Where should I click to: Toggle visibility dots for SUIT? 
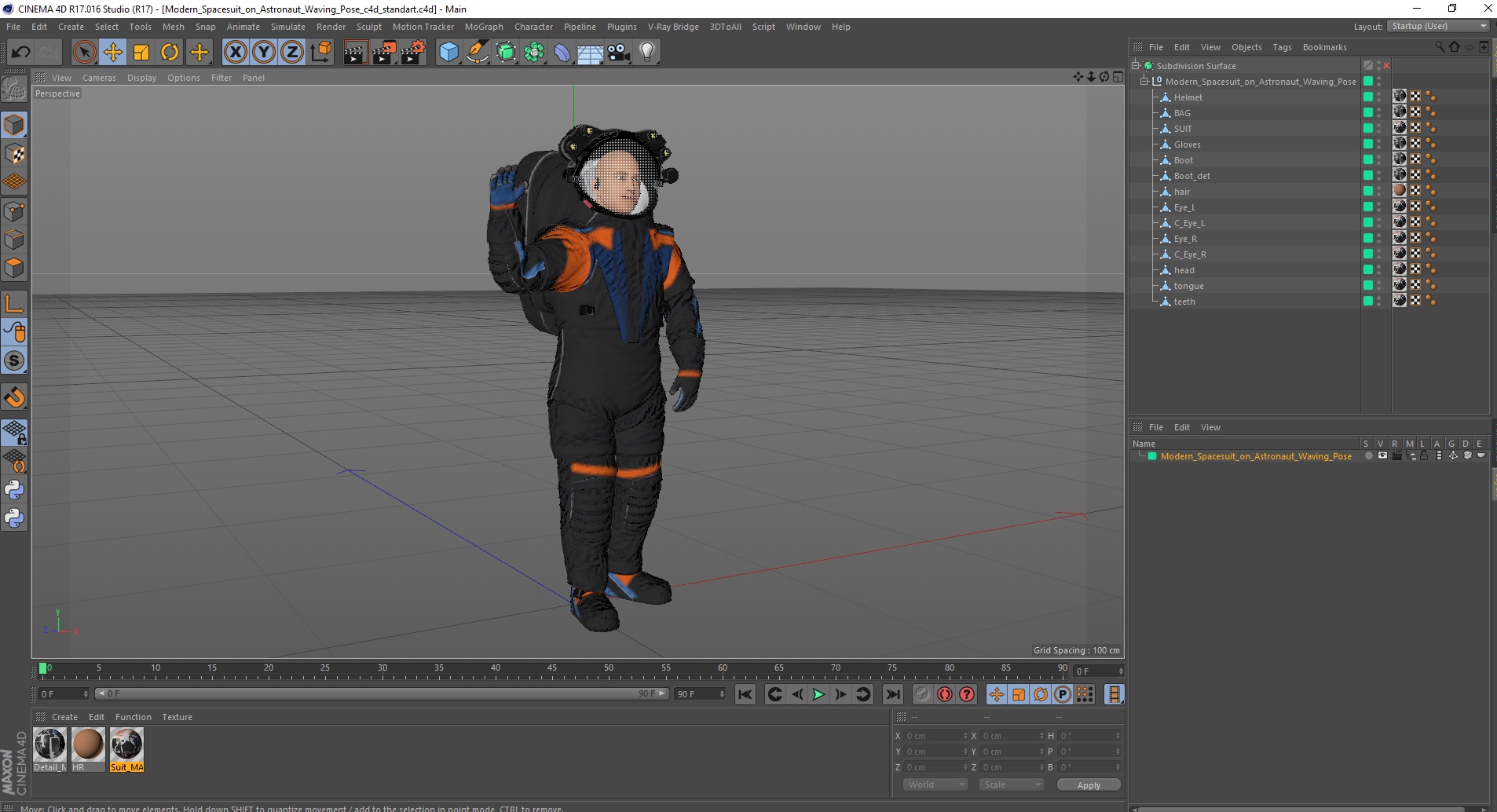(1379, 128)
